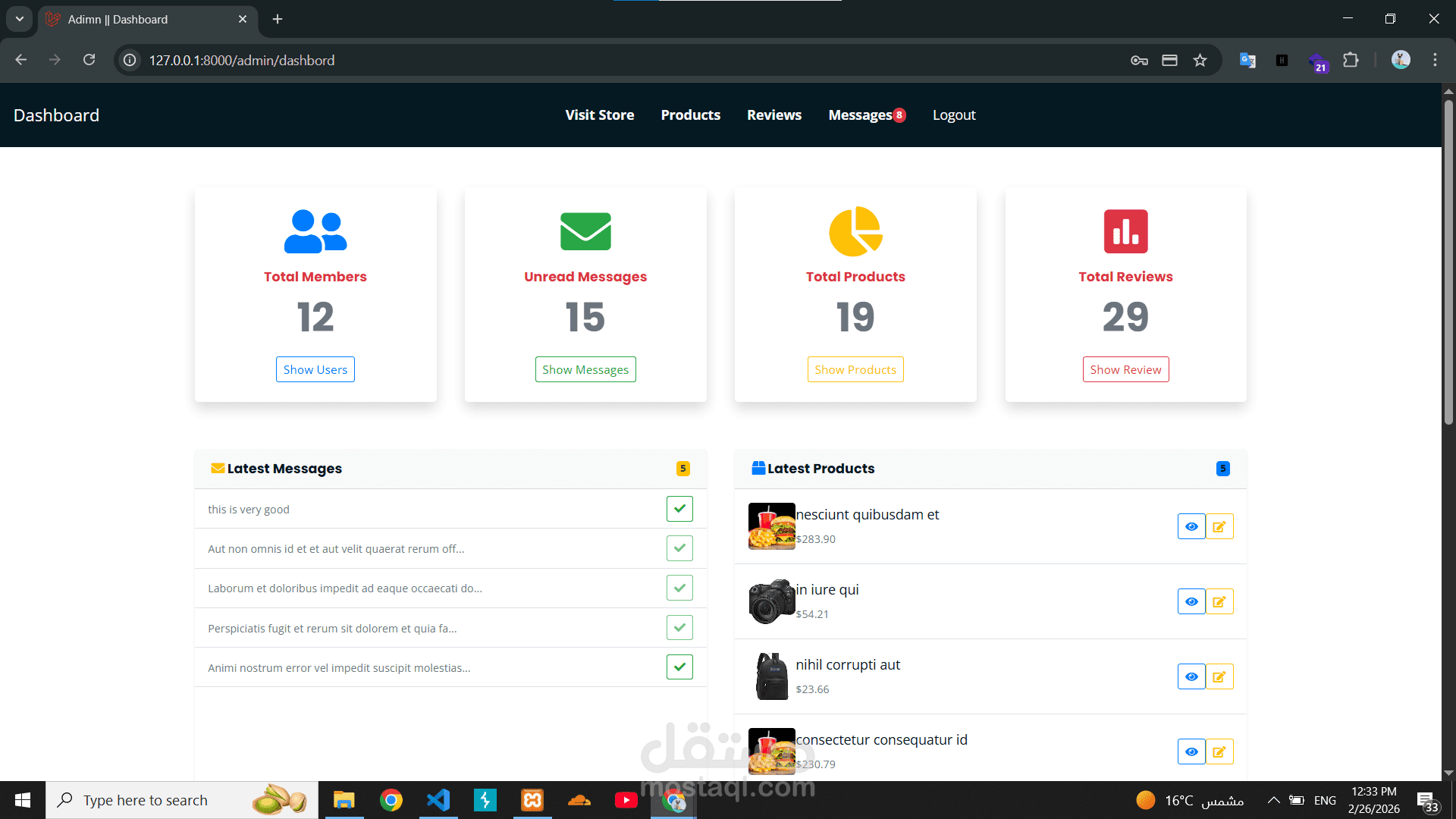Click the Unread Messages envelope icon

pos(585,231)
